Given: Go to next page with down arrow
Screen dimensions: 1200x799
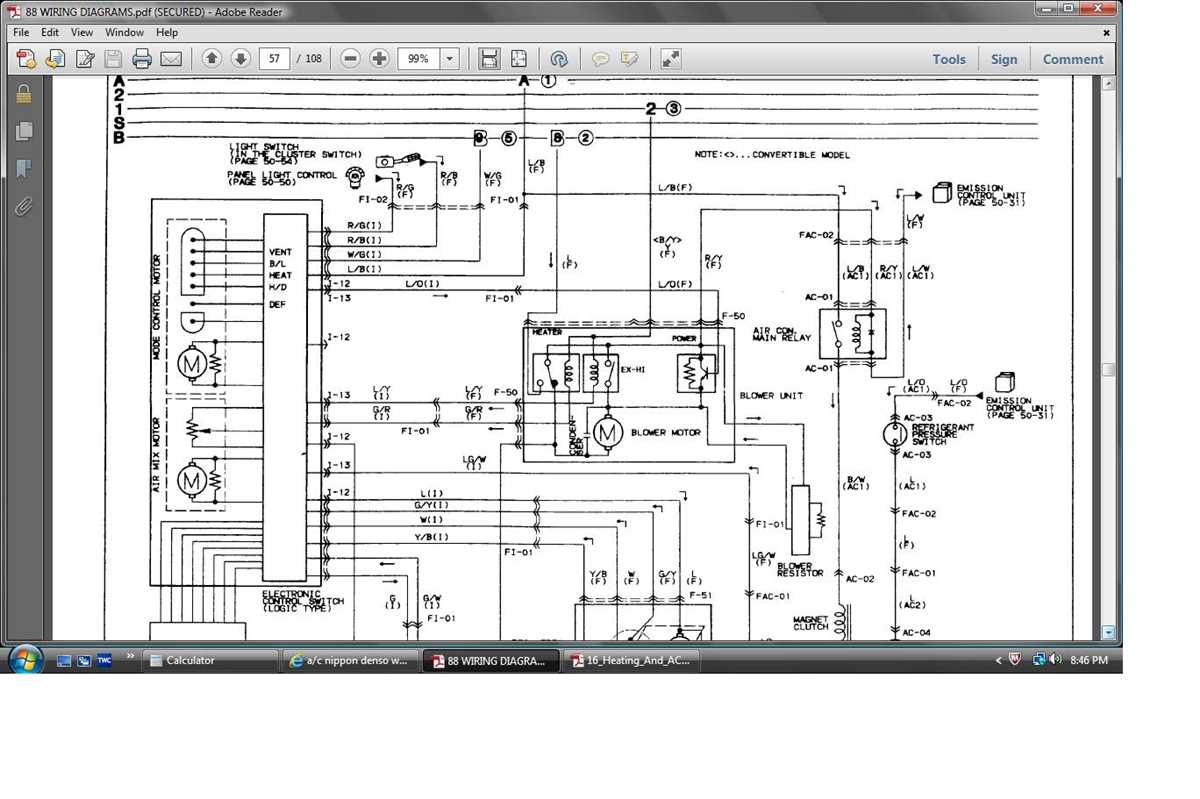Looking at the screenshot, I should click(240, 59).
